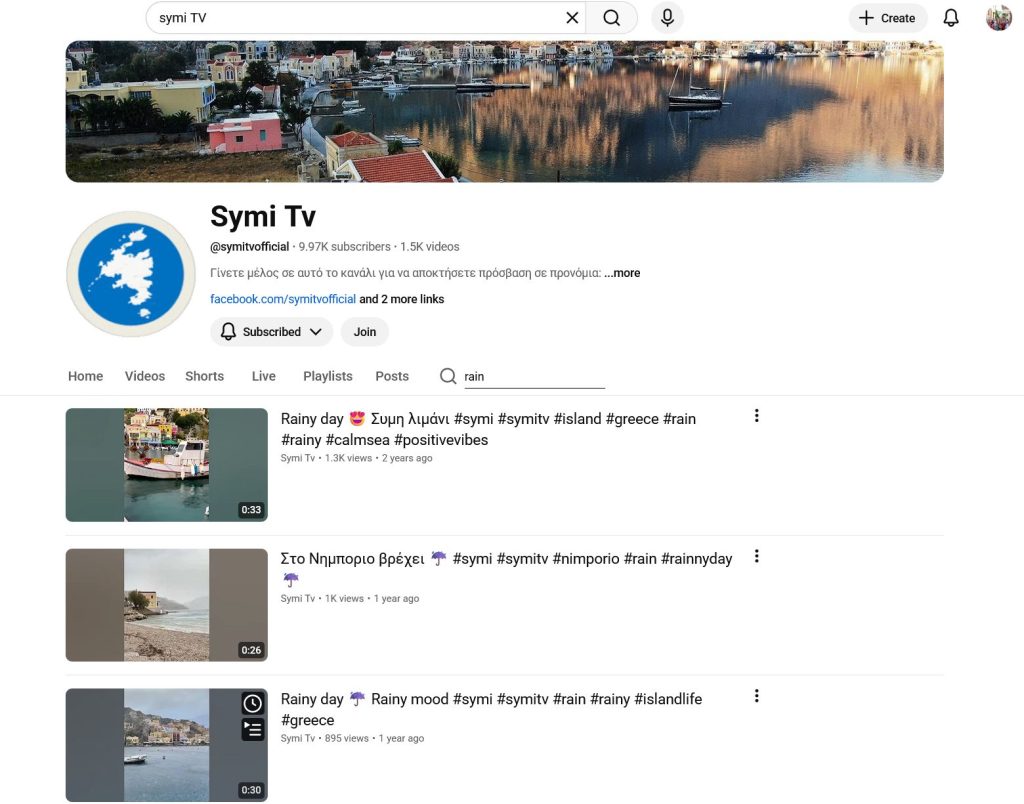Click the channel search magnifier icon
Screen dimensions: 1024x804
[x=449, y=376]
